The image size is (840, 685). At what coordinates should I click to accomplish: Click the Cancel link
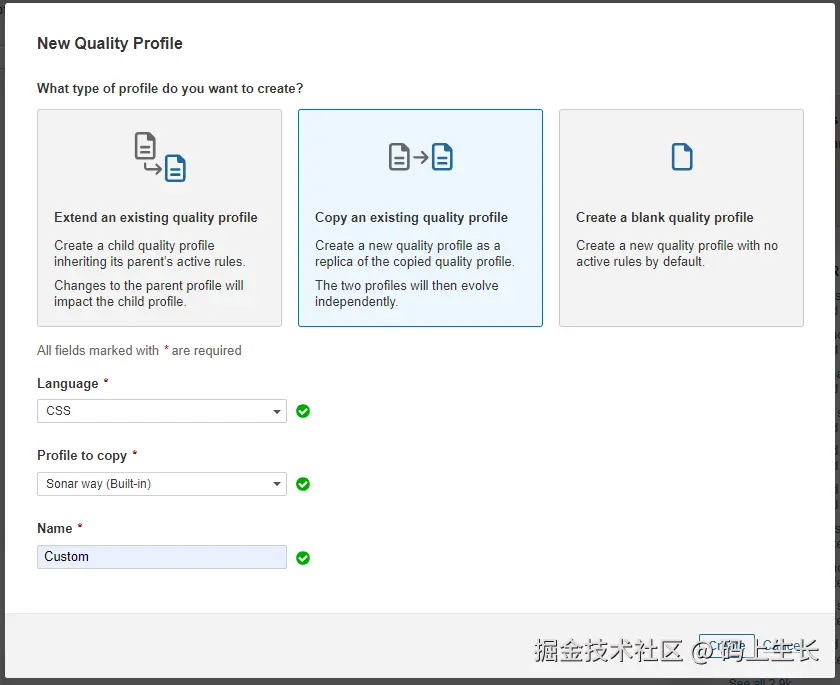coord(783,646)
